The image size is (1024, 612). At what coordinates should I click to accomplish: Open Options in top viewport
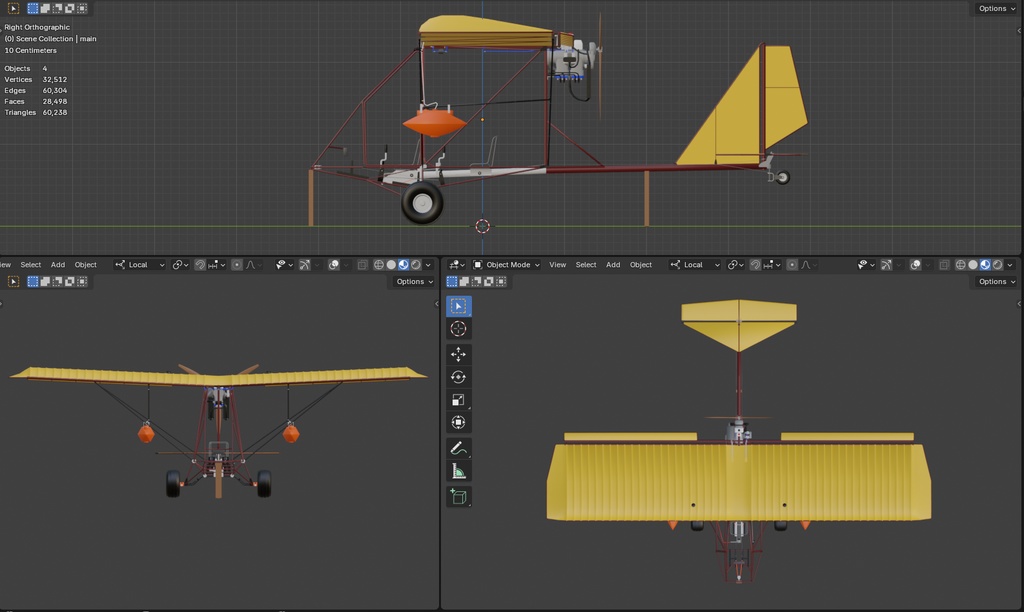pyautogui.click(x=997, y=8)
